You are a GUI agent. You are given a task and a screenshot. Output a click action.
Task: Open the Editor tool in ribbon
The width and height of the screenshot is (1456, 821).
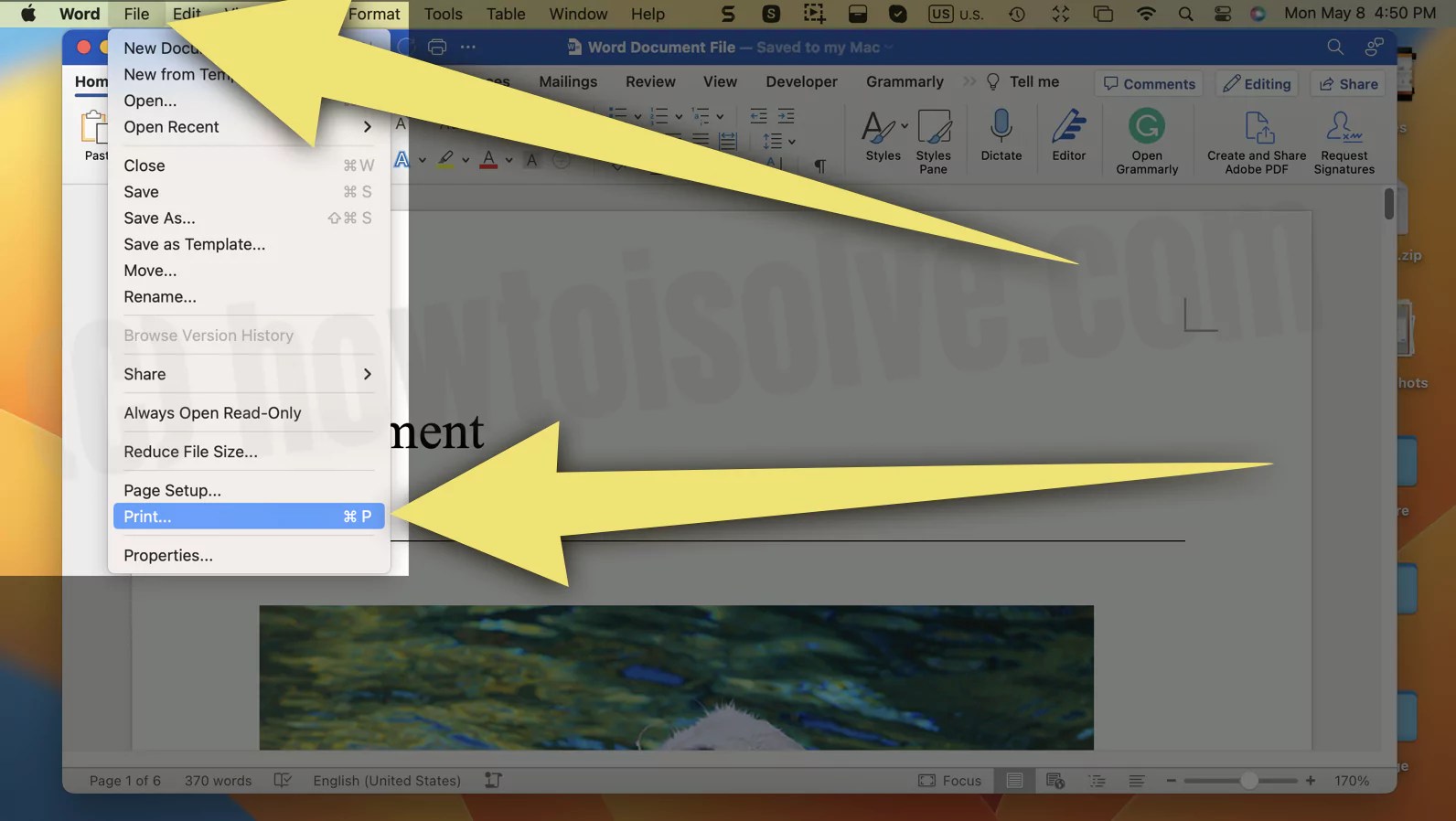1068,135
